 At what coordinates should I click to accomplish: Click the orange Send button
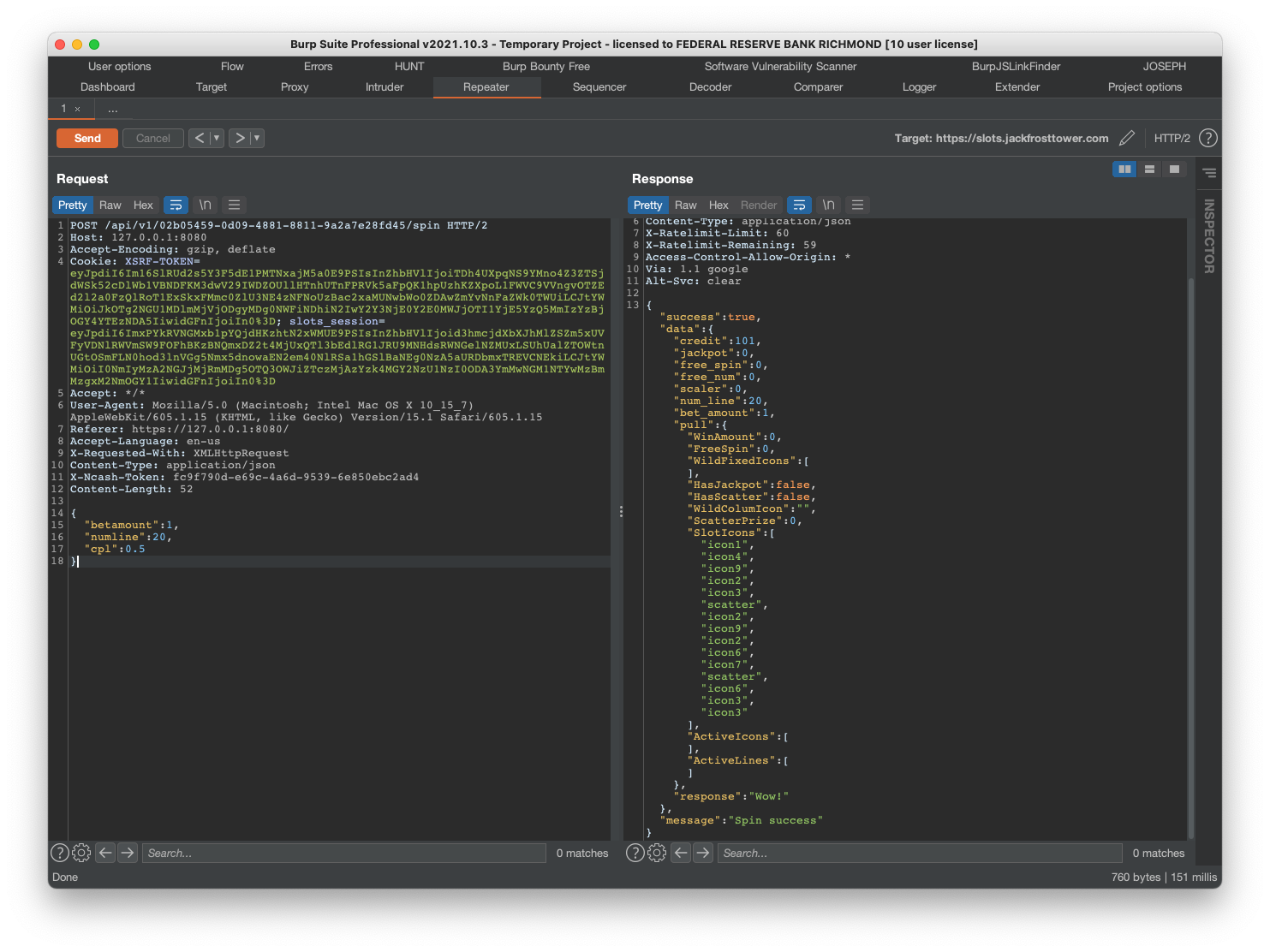(87, 138)
